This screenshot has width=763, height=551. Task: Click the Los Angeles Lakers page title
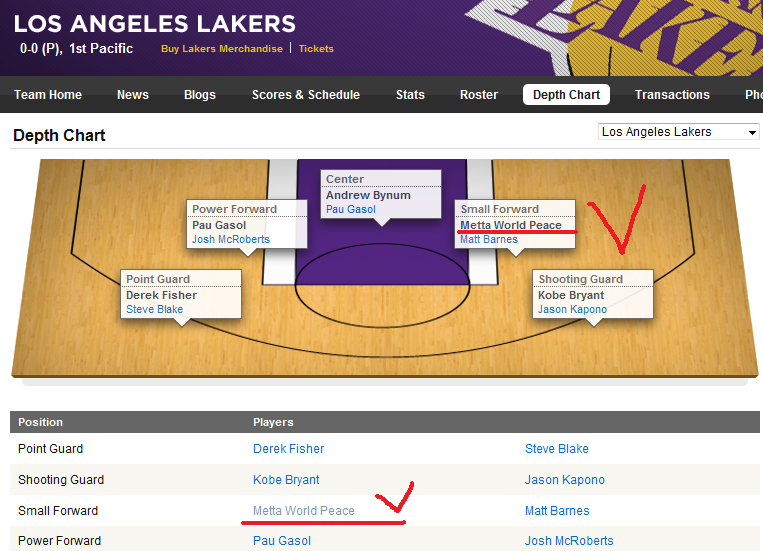[x=155, y=24]
